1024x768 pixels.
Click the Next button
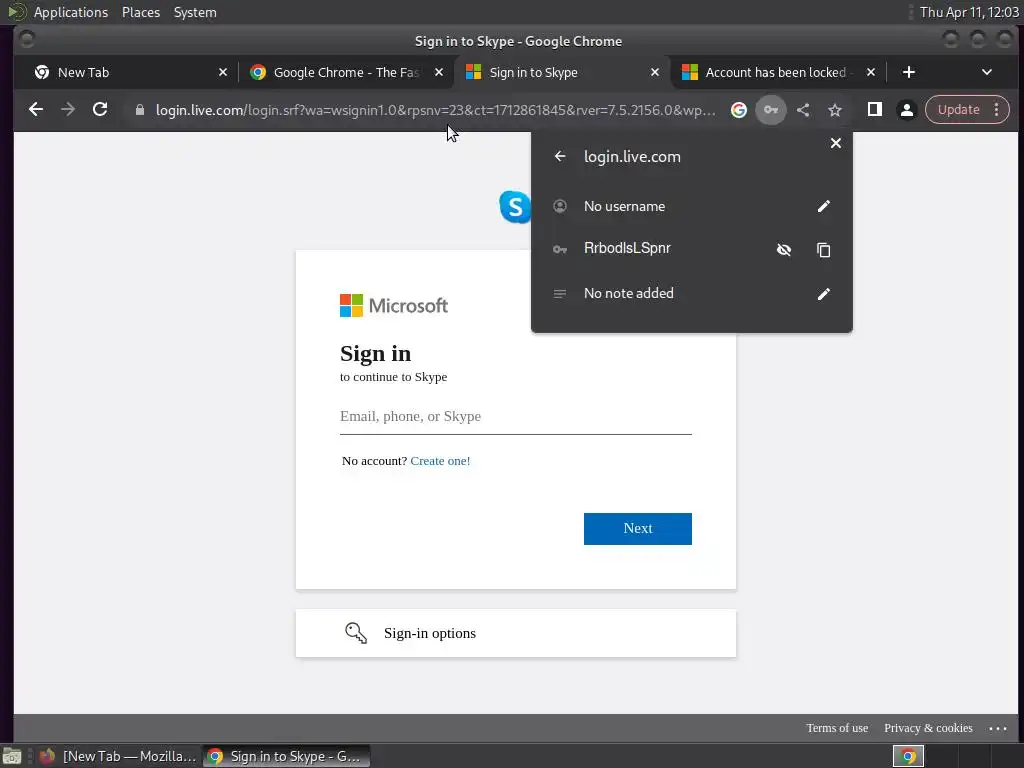637,528
